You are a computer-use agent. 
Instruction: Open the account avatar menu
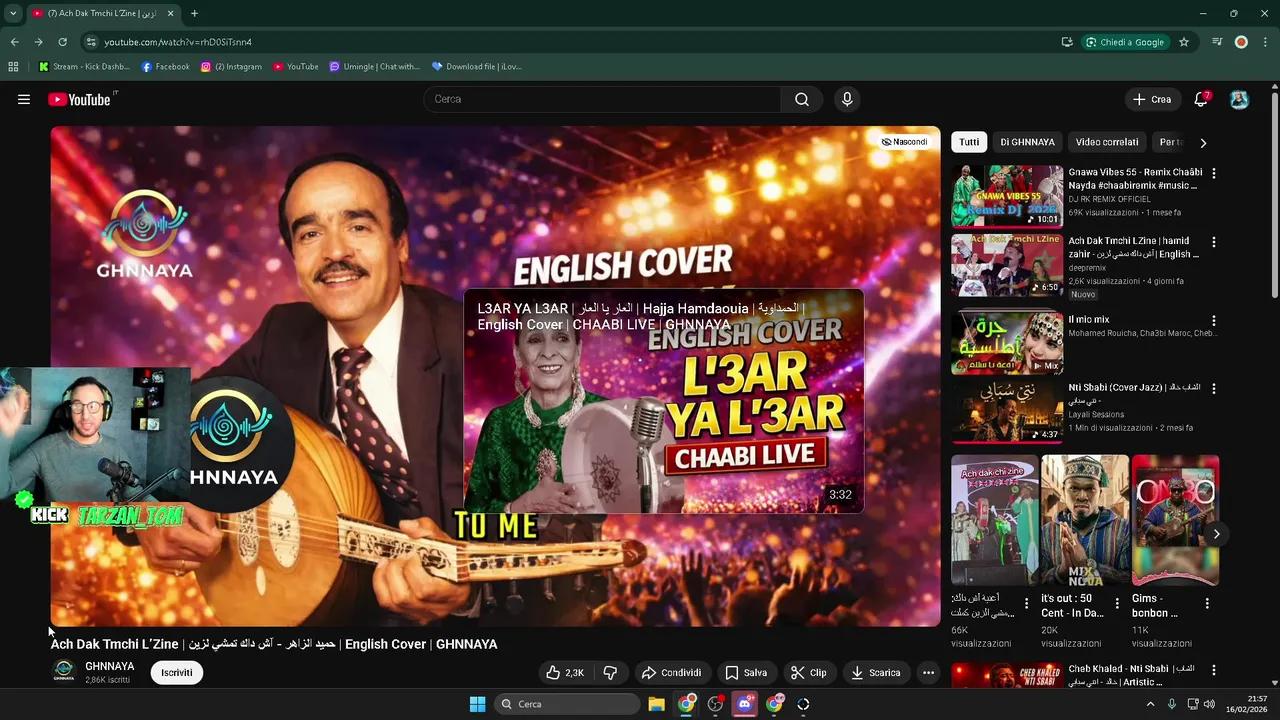(x=1239, y=99)
